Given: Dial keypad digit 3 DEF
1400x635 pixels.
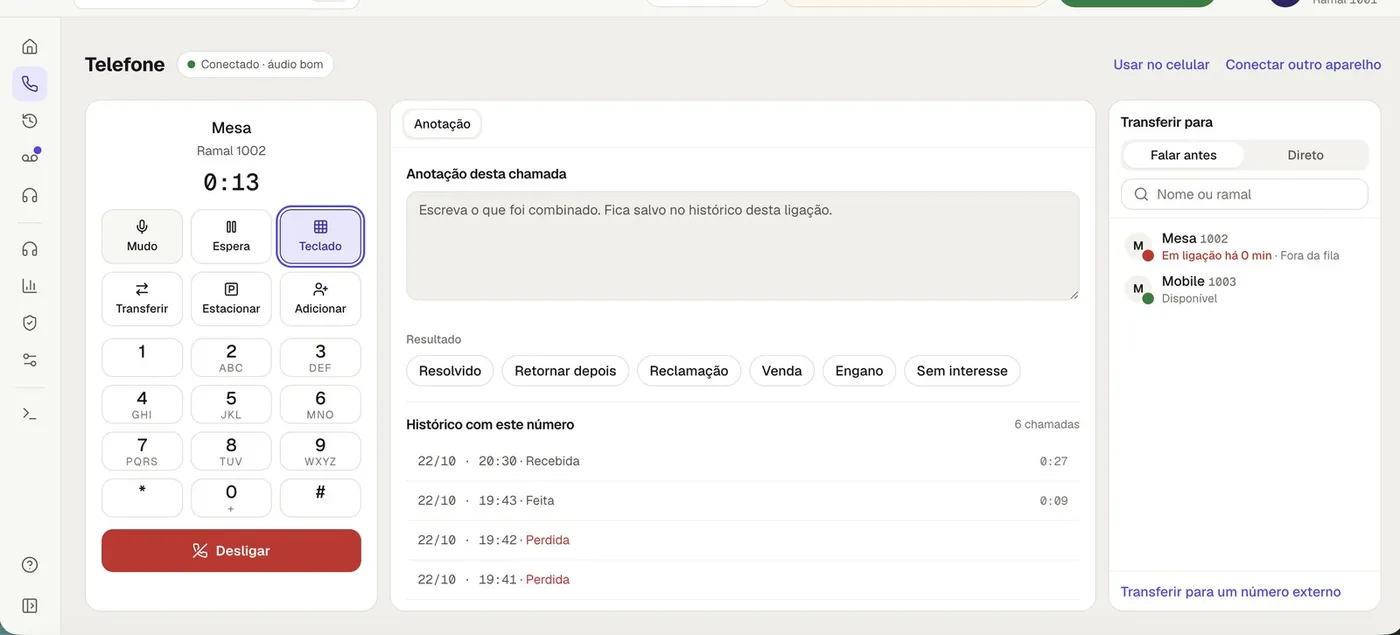Looking at the screenshot, I should pyautogui.click(x=320, y=358).
